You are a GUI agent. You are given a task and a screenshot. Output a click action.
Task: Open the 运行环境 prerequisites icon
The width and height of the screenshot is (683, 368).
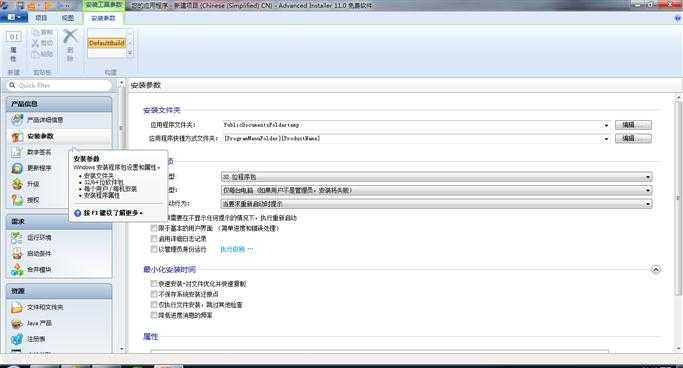(x=17, y=237)
